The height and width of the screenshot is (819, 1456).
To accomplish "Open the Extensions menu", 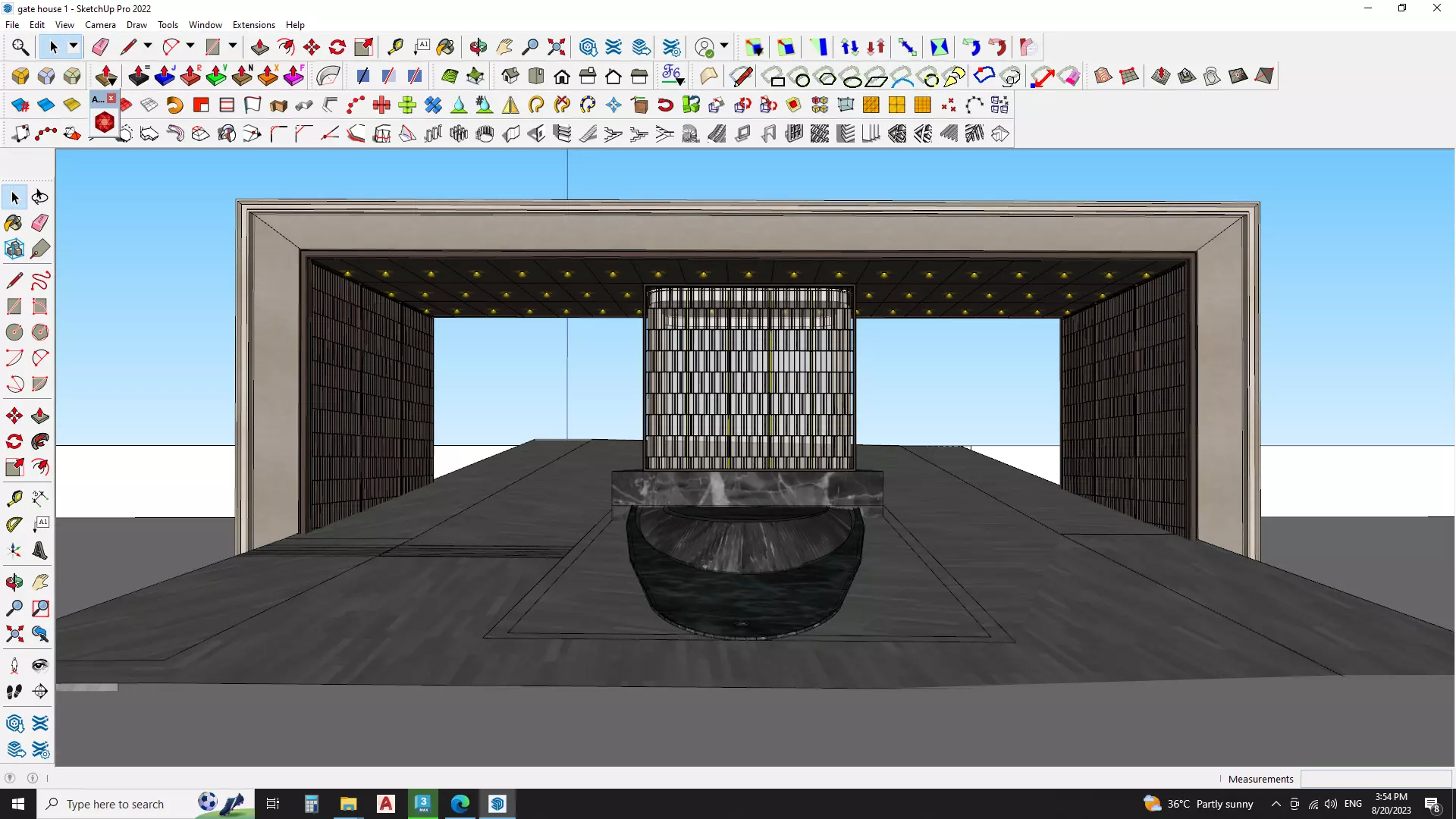I will [x=253, y=25].
